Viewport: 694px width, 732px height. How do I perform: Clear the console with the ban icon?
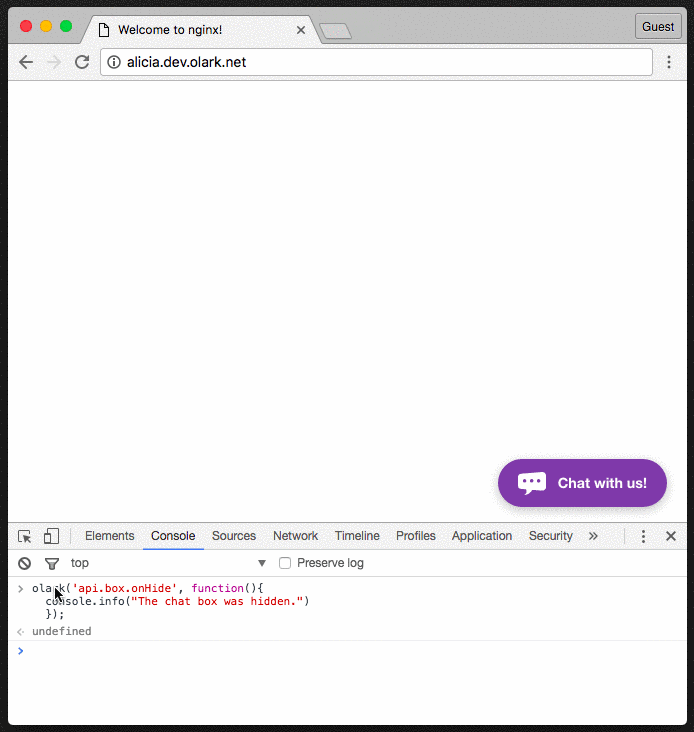pyautogui.click(x=25, y=563)
